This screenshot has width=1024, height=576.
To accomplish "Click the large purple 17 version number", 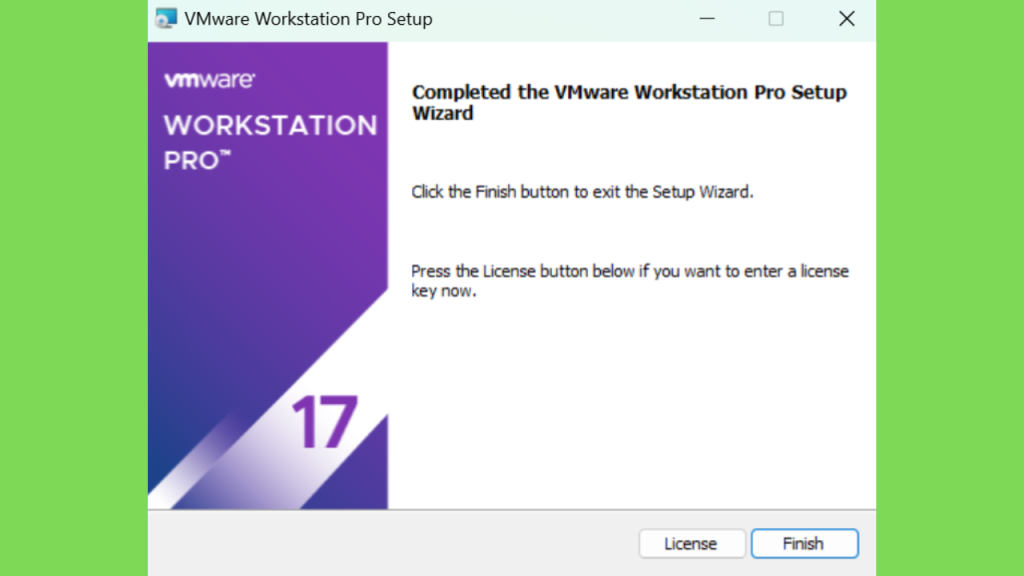I will [325, 423].
